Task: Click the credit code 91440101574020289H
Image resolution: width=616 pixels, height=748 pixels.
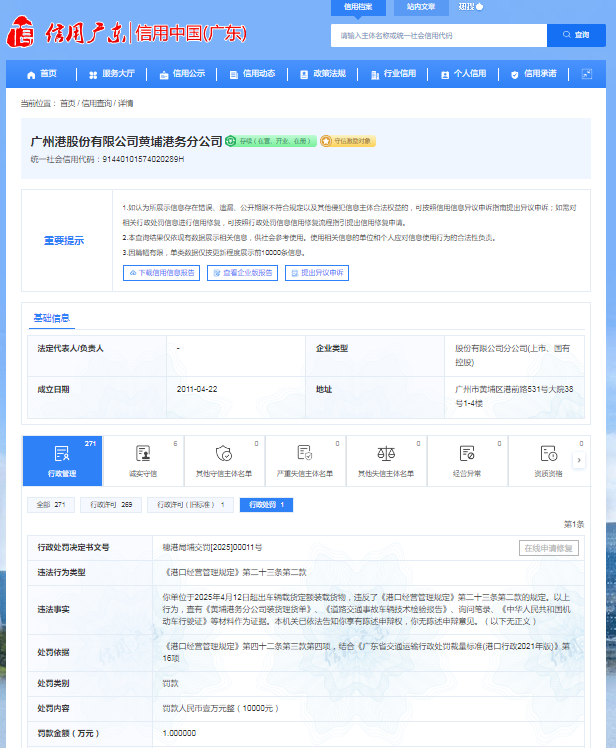Action: 143,159
